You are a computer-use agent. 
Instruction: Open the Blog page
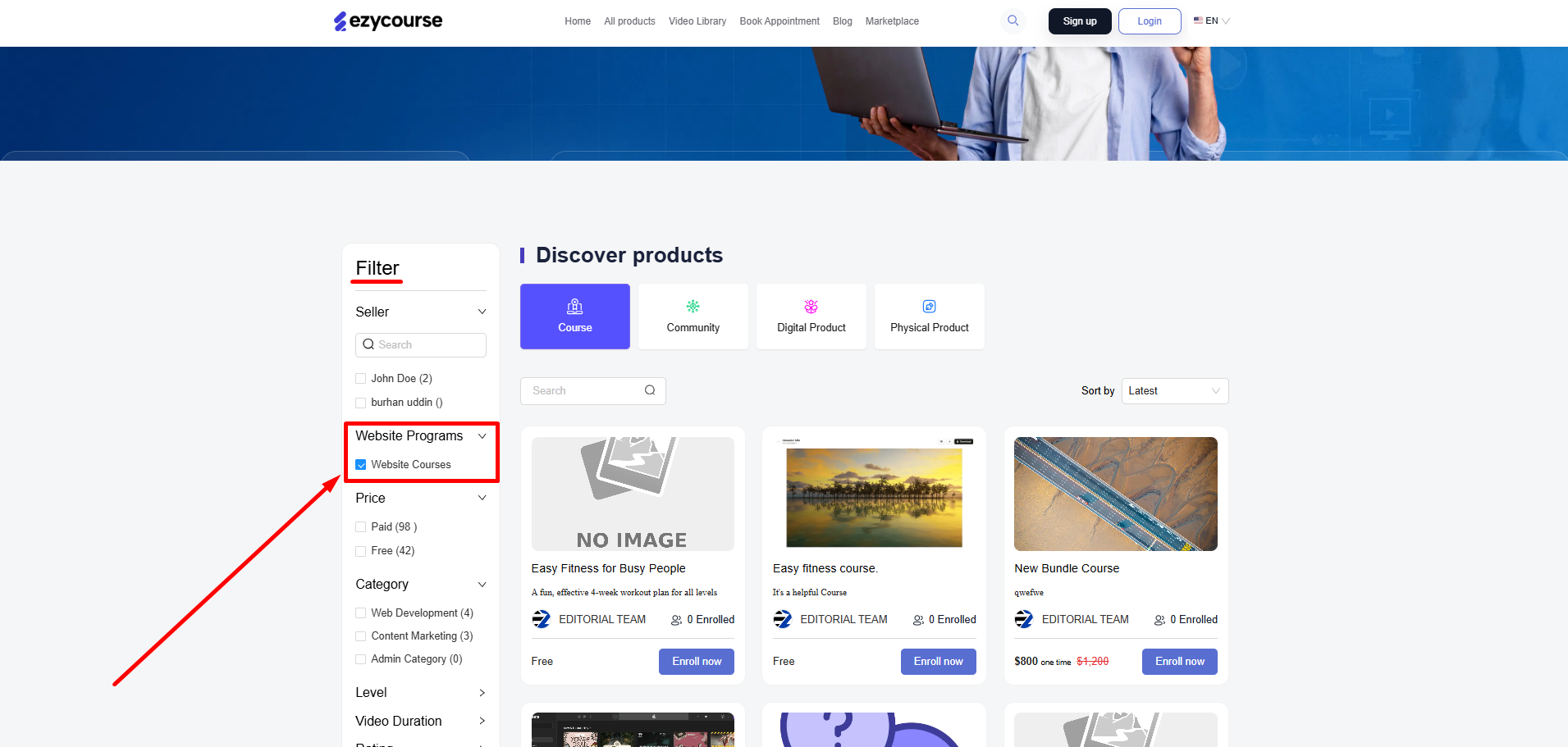[843, 21]
